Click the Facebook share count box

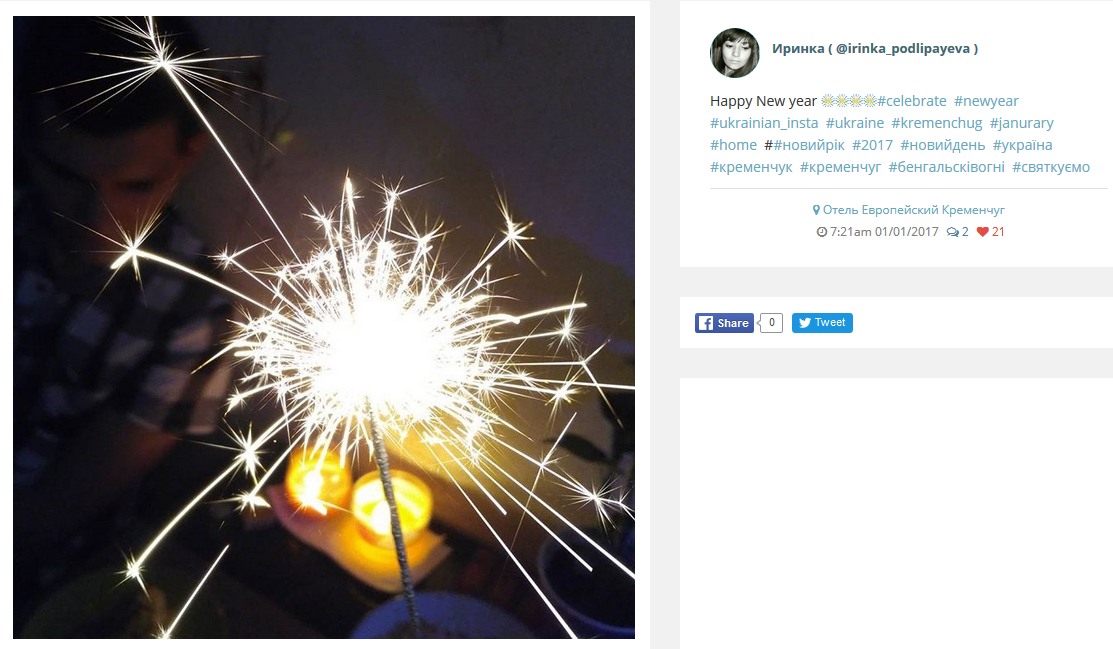tap(772, 323)
